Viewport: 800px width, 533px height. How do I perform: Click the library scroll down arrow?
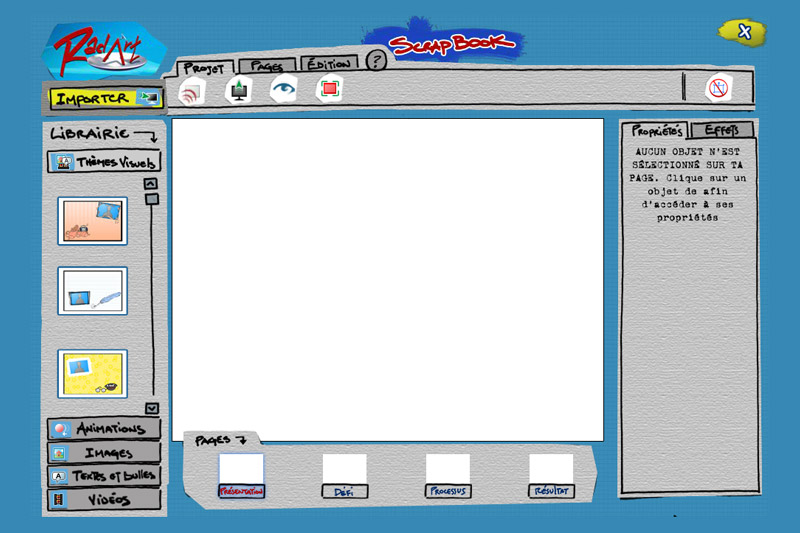(152, 408)
